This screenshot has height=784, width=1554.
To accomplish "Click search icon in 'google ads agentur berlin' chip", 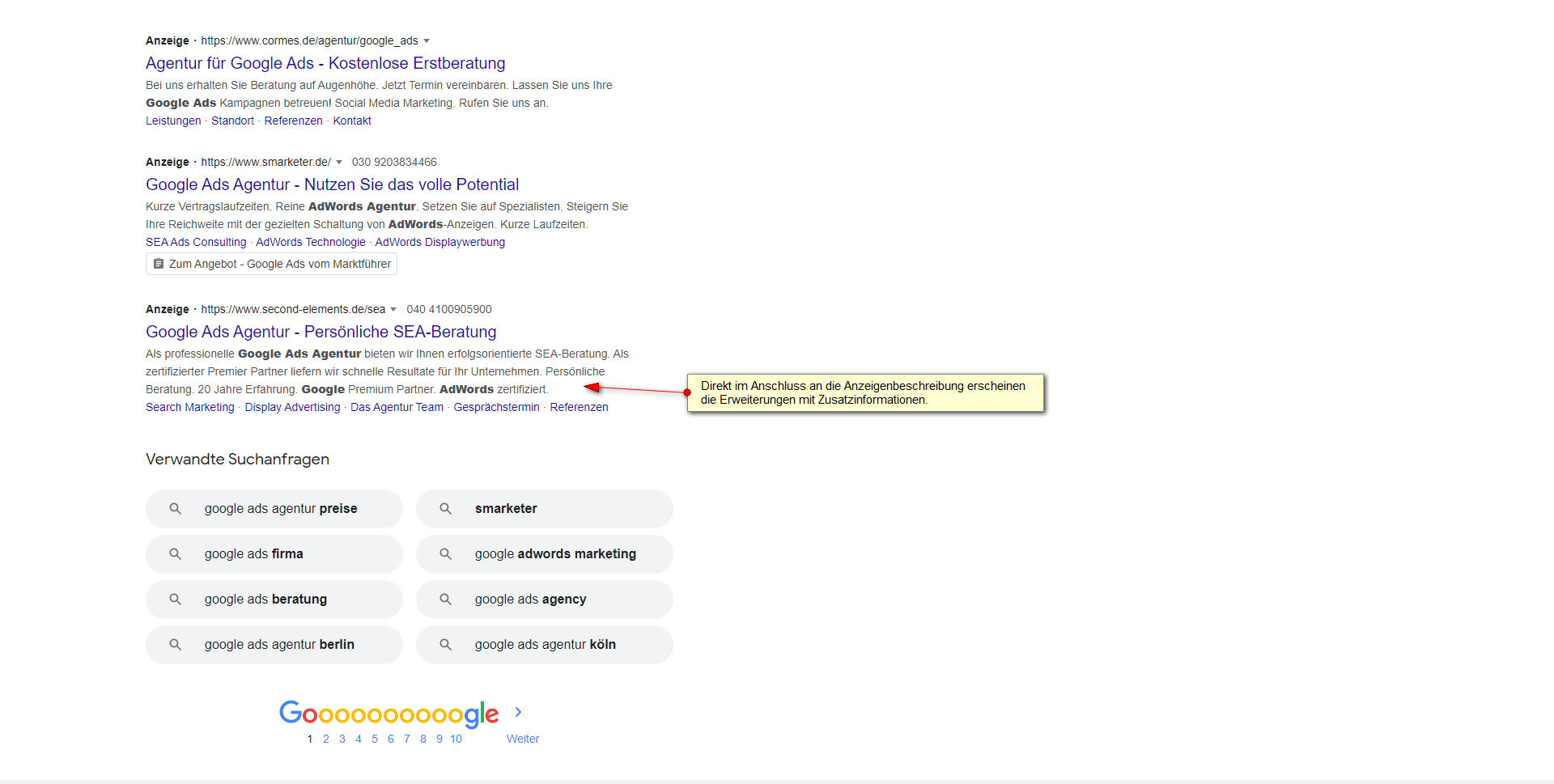I will pyautogui.click(x=175, y=645).
